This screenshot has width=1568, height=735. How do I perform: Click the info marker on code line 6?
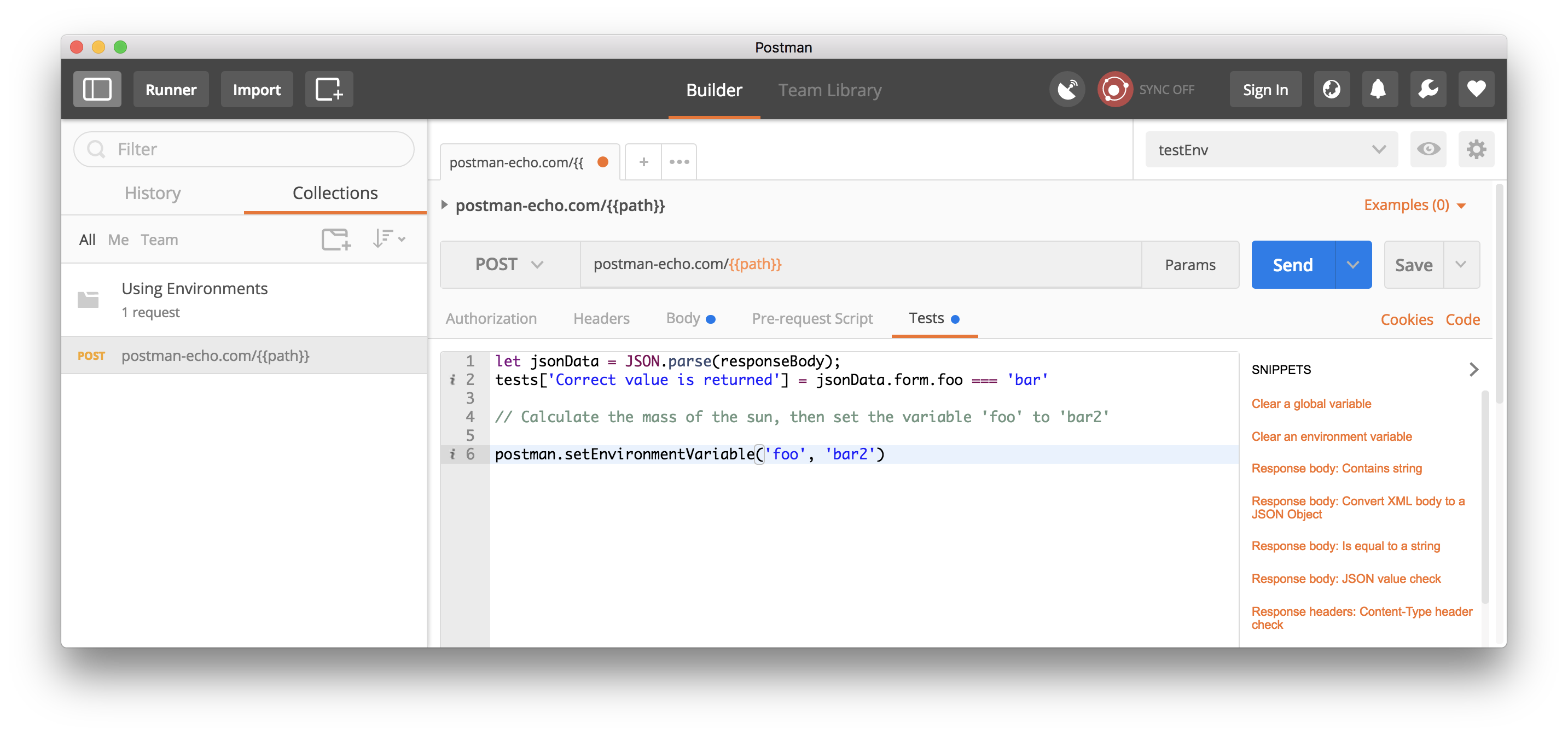452,454
